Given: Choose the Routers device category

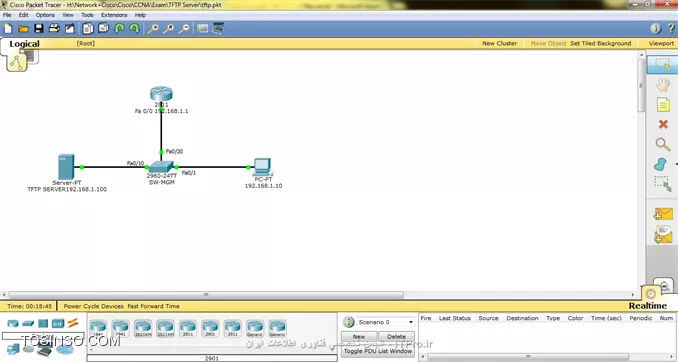Looking at the screenshot, I should pos(13,323).
